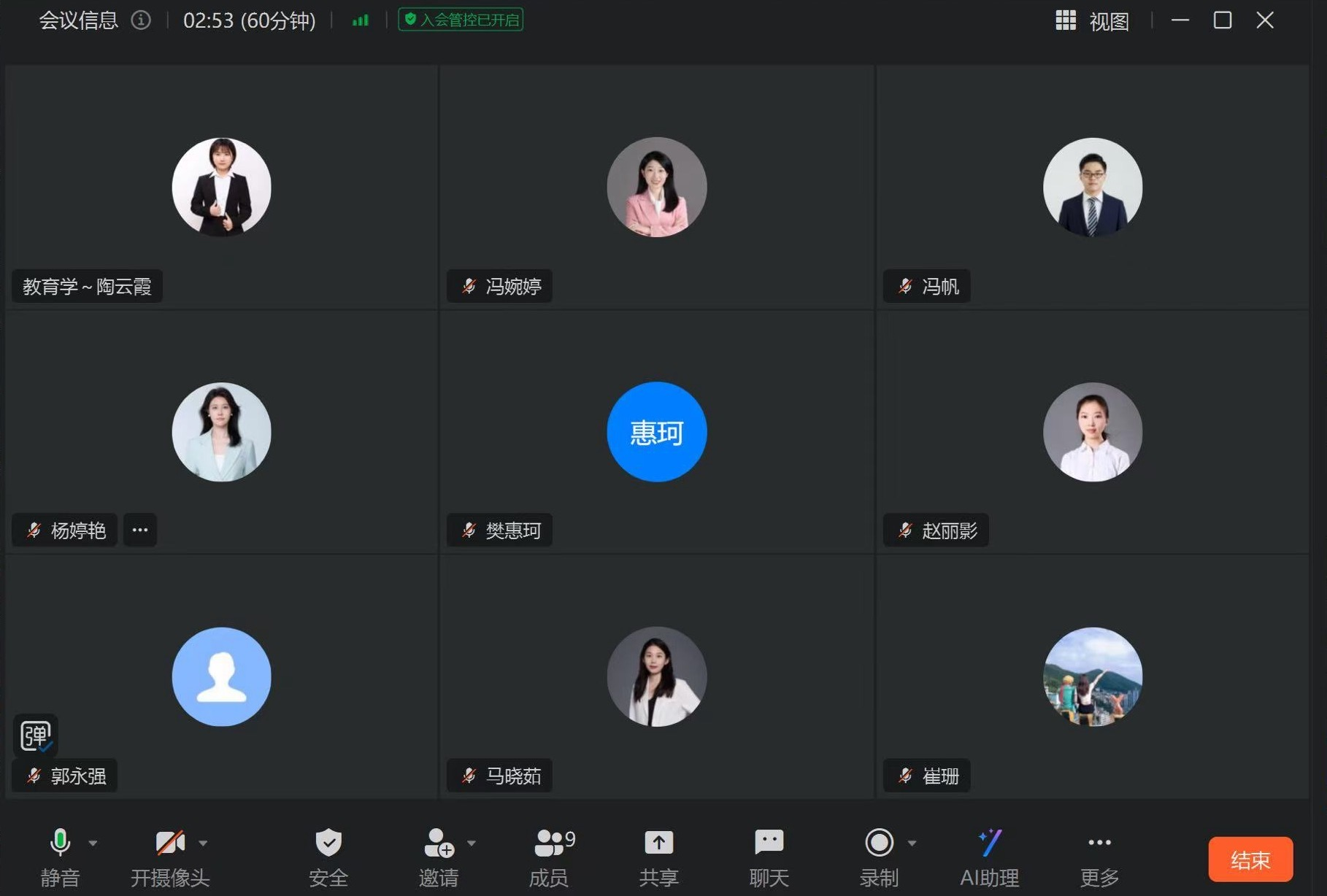Start recording with the 录制 button
1327x896 pixels.
pyautogui.click(x=879, y=843)
